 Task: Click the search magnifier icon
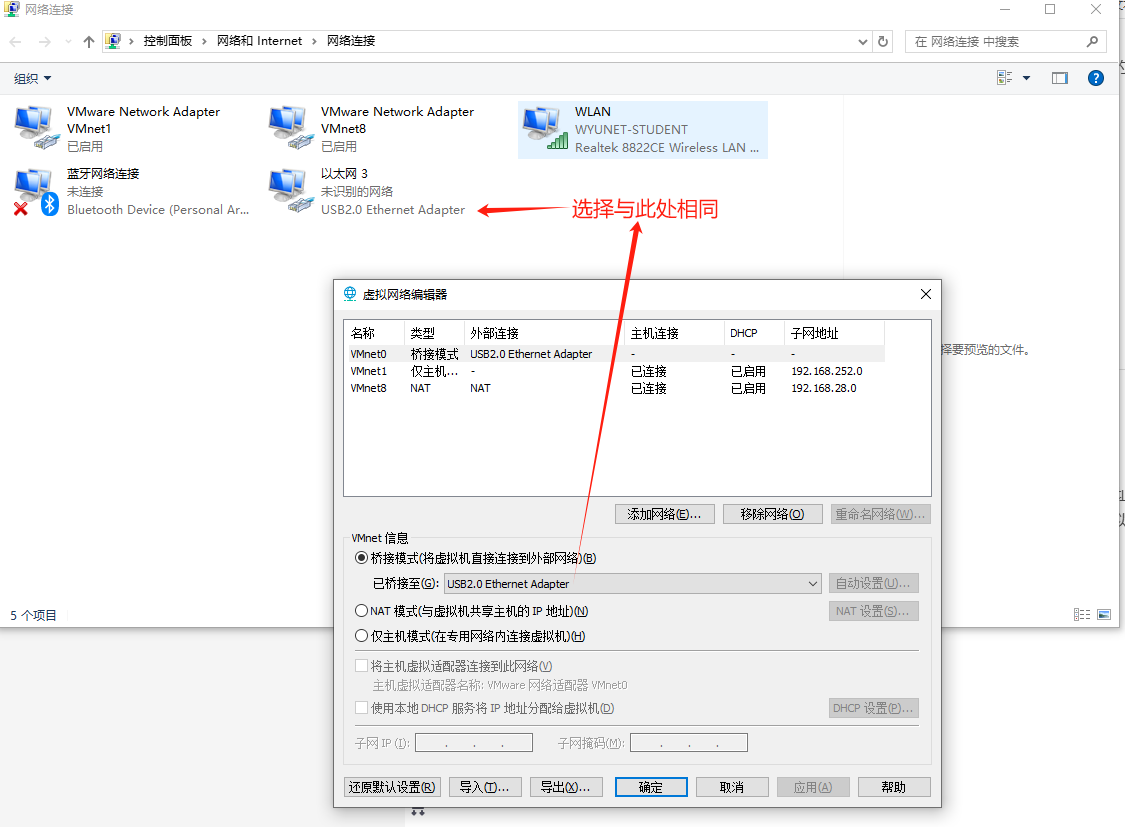[x=1092, y=42]
